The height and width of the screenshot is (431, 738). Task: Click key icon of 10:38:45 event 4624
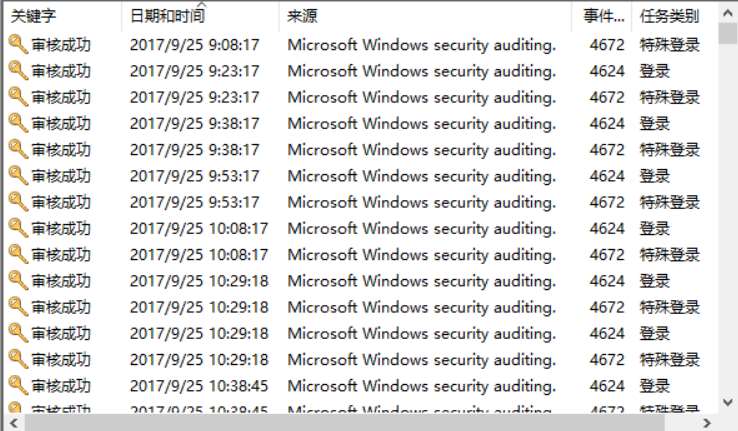point(18,385)
